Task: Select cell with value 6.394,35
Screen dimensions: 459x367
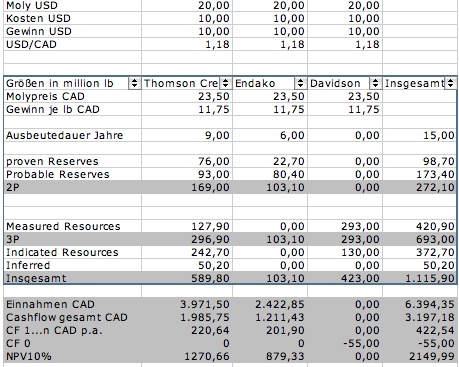Action: point(419,304)
